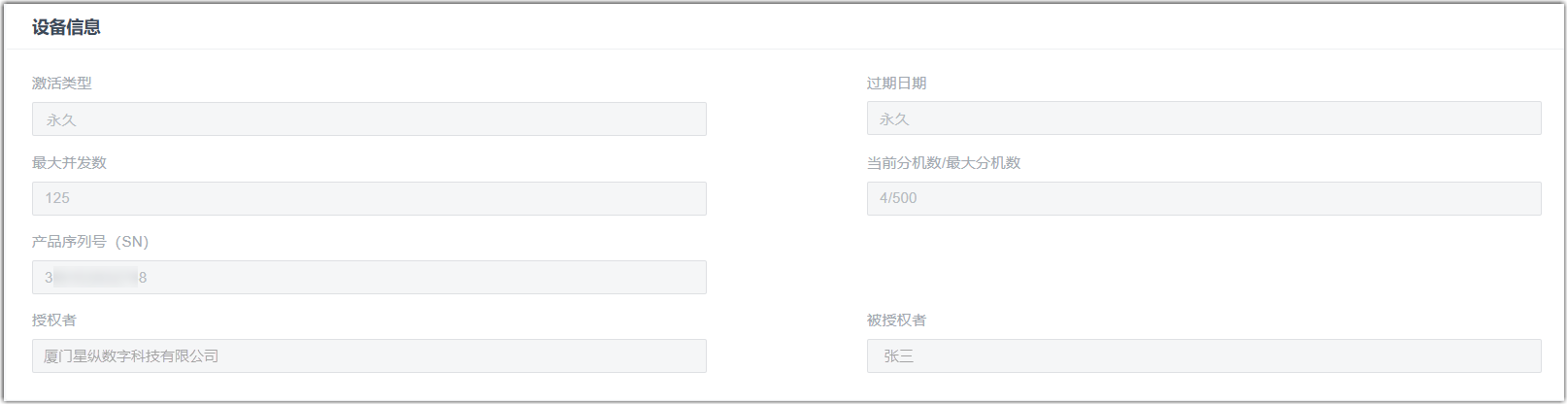
Task: Focus the 当前分机数/最大分机数 input field
Action: [x=1204, y=198]
